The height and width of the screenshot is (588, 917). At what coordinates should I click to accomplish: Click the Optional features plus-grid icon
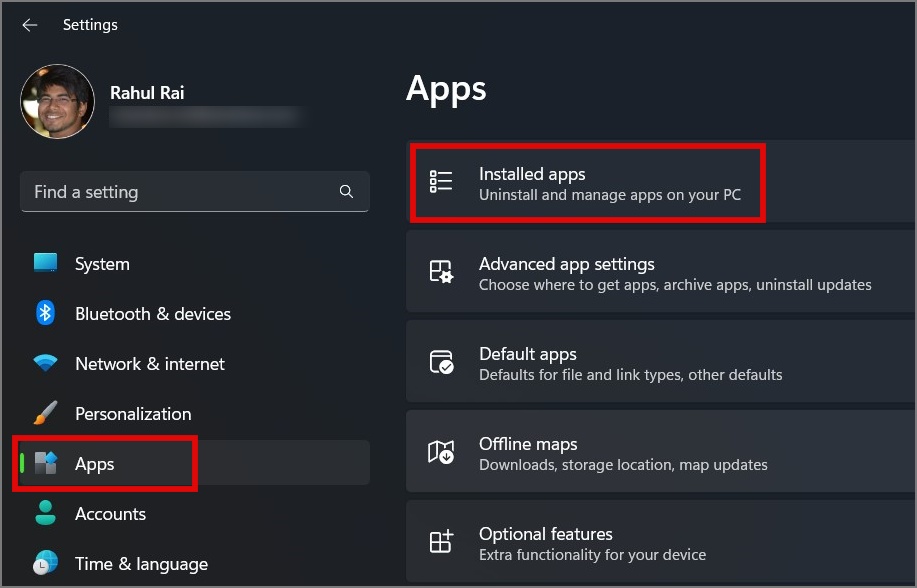[x=441, y=541]
